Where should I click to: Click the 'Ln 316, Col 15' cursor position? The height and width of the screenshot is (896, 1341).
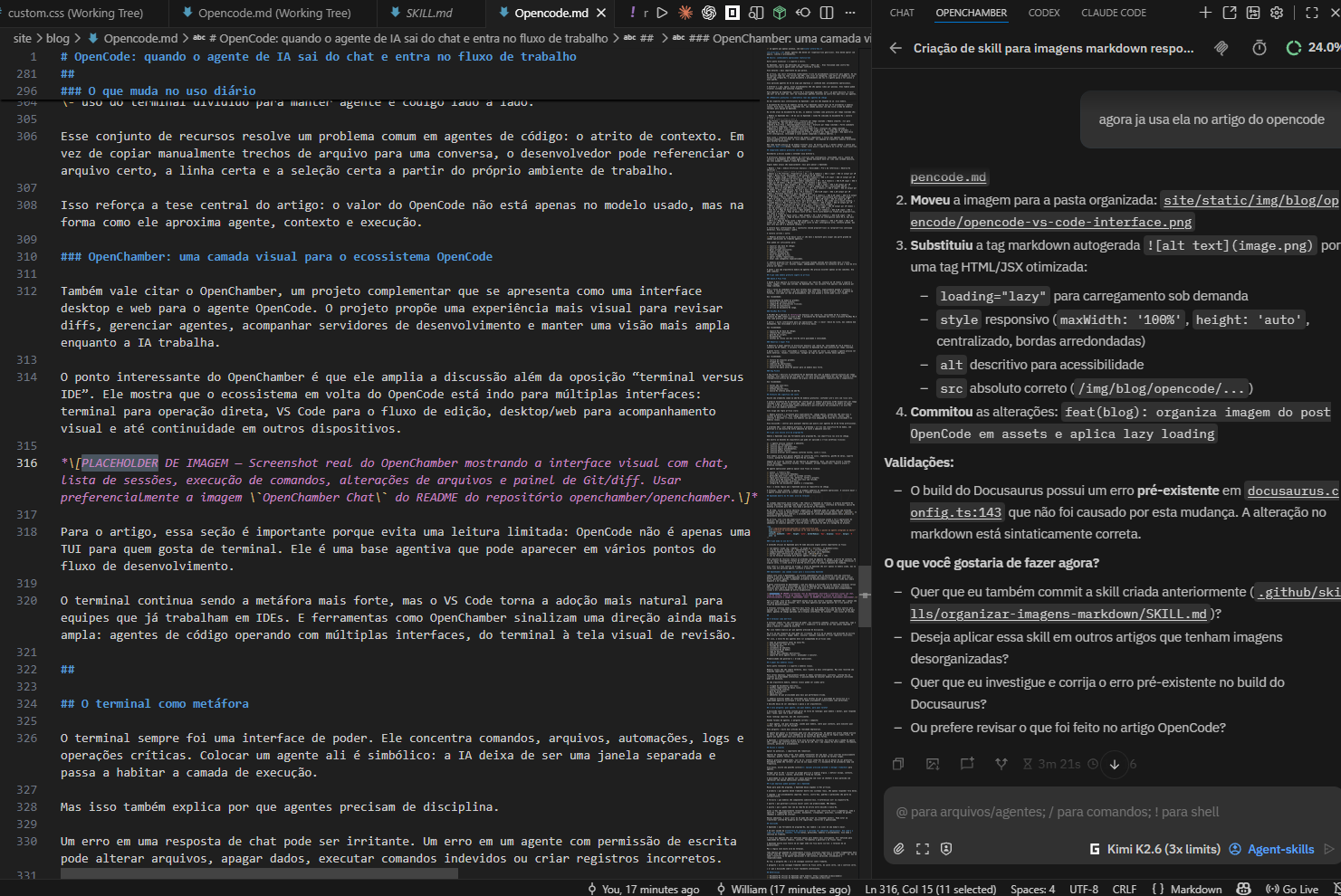[x=930, y=889]
